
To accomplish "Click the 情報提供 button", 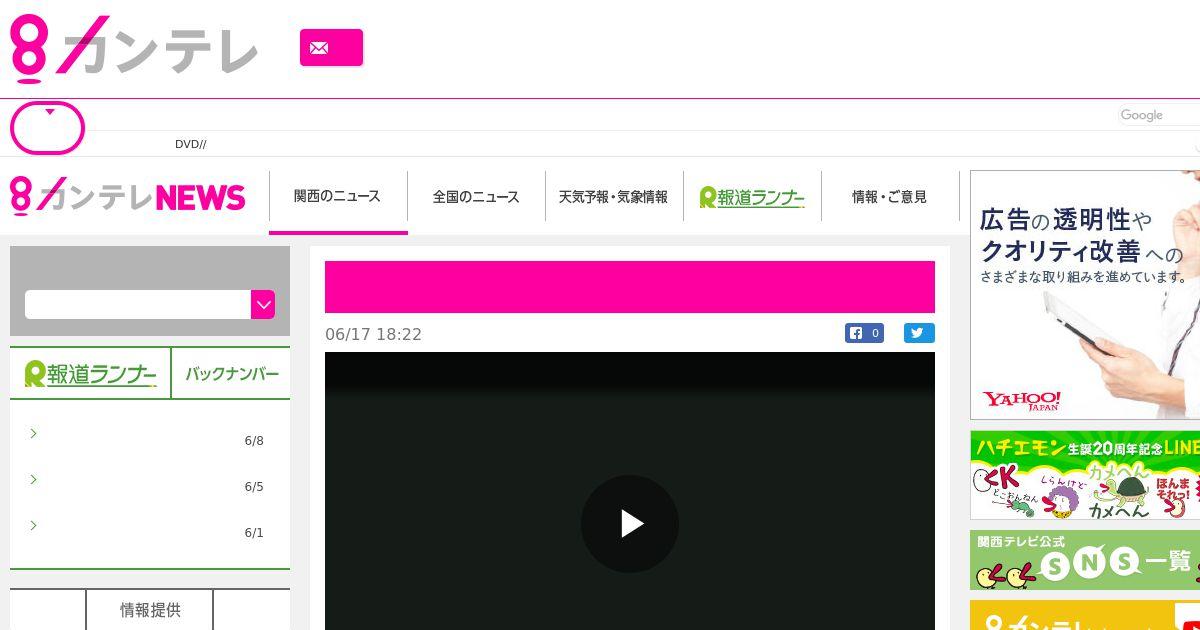I will pyautogui.click(x=150, y=610).
